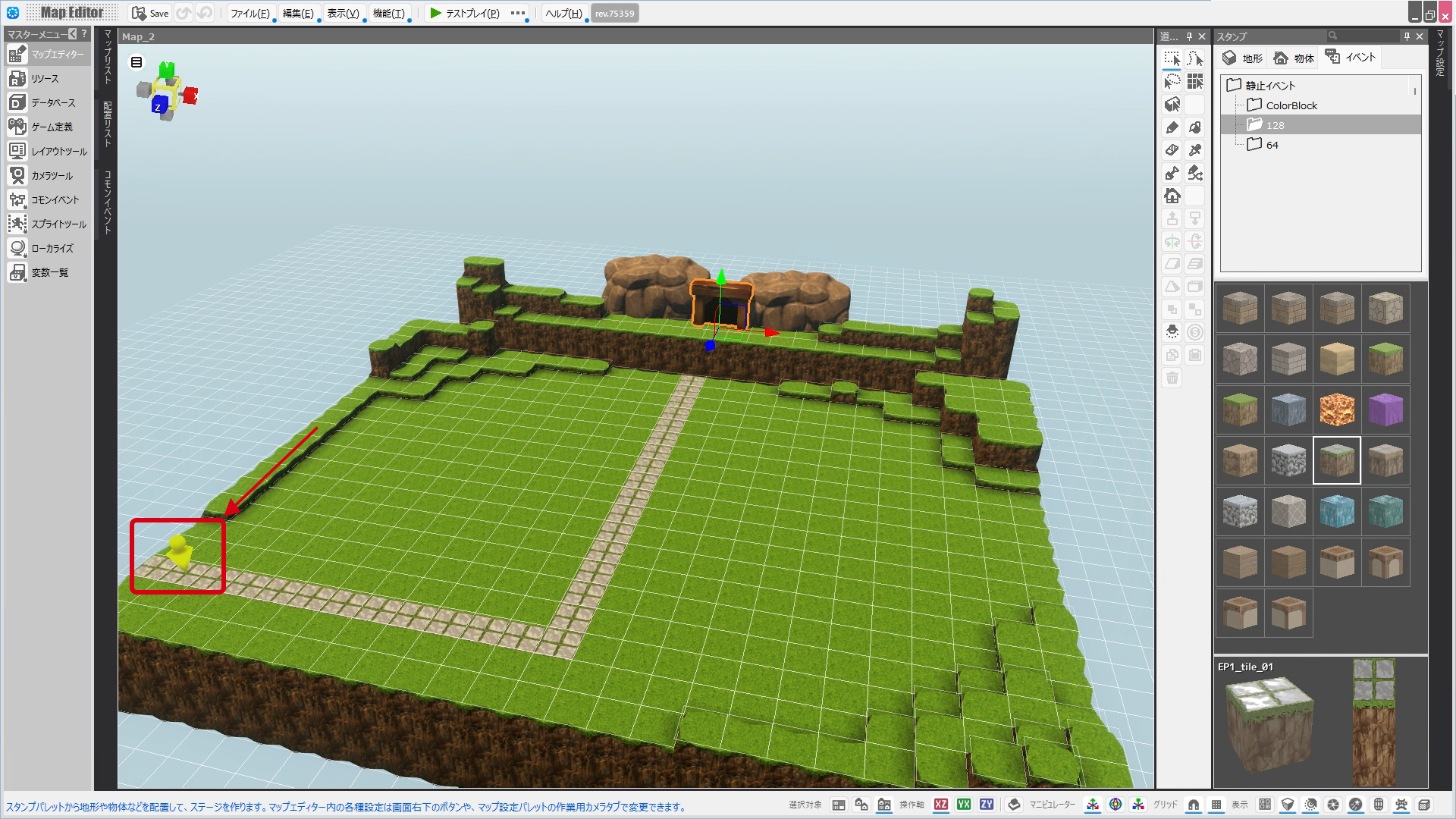
Task: Toggle terrain selection target button
Action: (x=839, y=805)
